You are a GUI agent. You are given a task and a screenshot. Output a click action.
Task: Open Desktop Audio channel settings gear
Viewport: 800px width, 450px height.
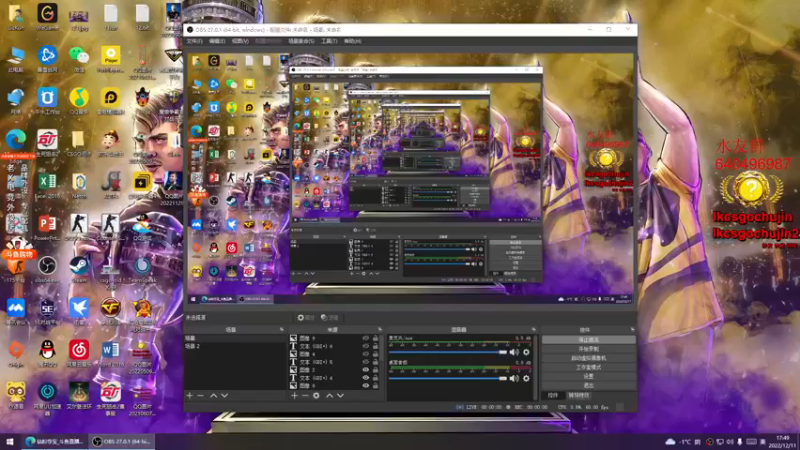[526, 378]
